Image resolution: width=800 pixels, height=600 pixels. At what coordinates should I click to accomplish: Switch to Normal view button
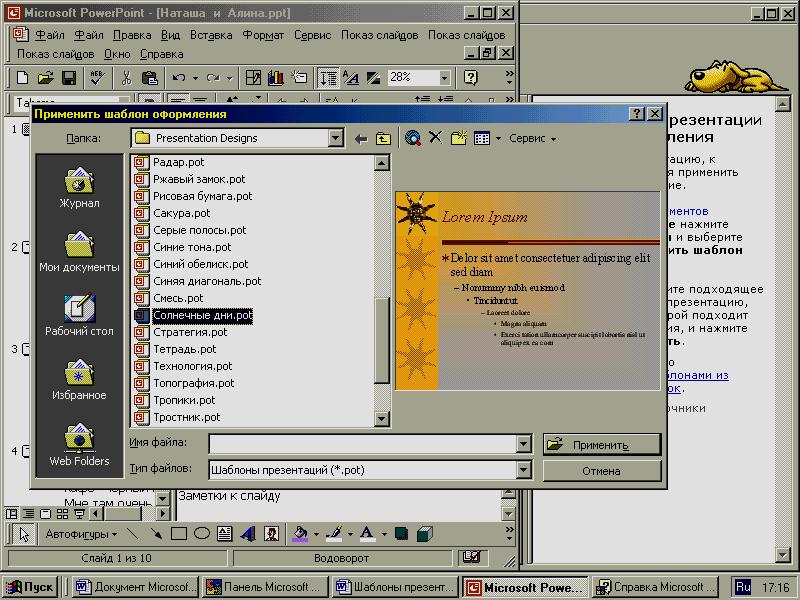(11, 514)
